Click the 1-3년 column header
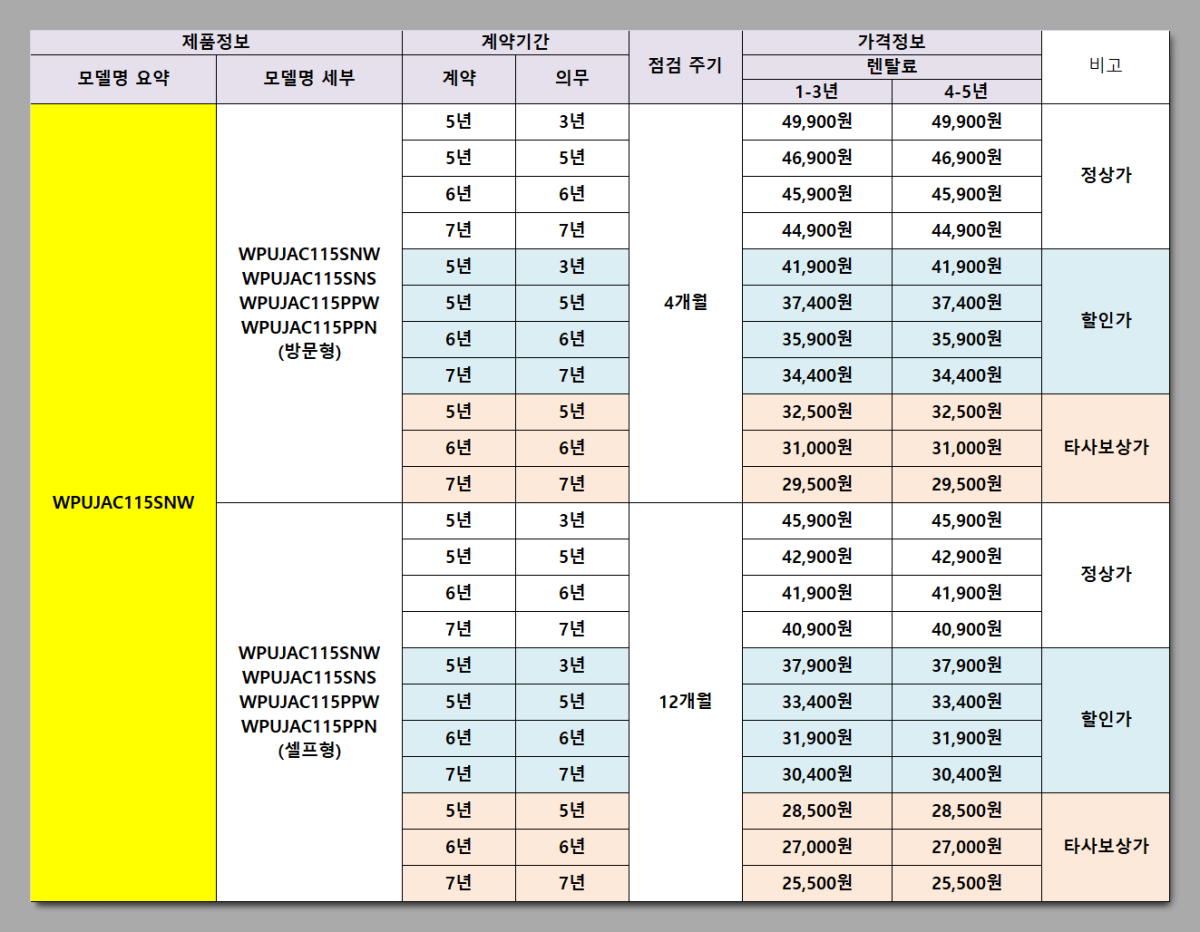Viewport: 1200px width, 932px height. click(817, 91)
